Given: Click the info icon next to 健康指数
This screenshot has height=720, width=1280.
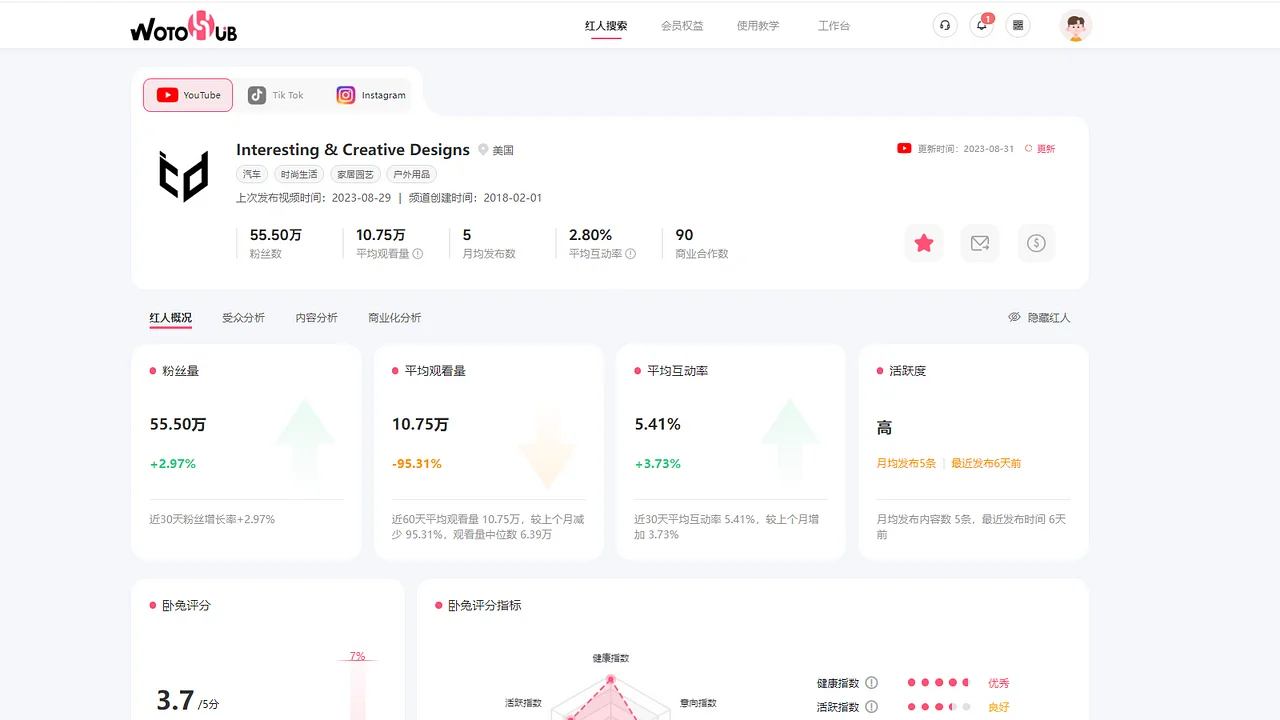Looking at the screenshot, I should 872,683.
